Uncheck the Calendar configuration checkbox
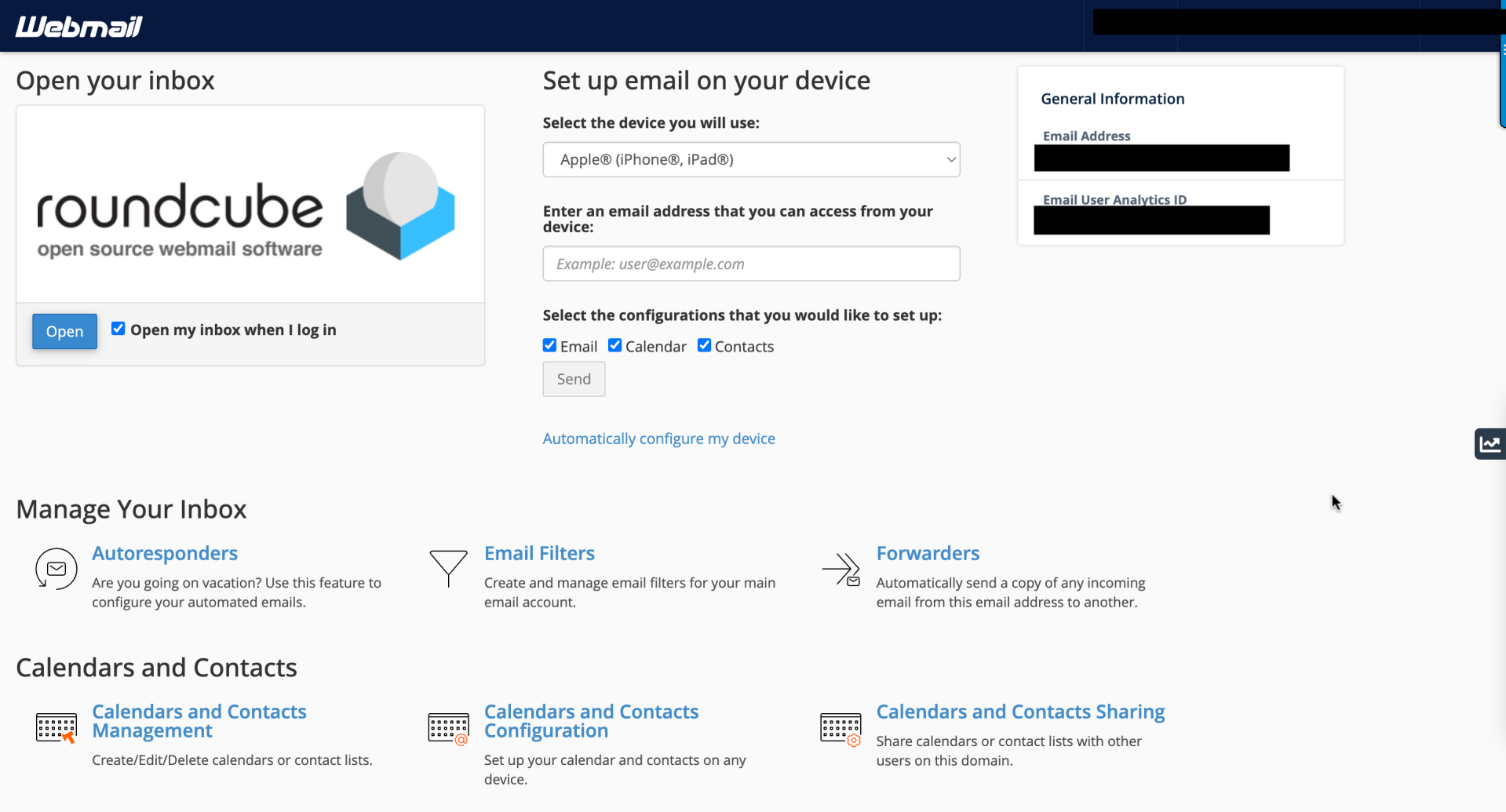This screenshot has width=1506, height=812. coord(615,345)
